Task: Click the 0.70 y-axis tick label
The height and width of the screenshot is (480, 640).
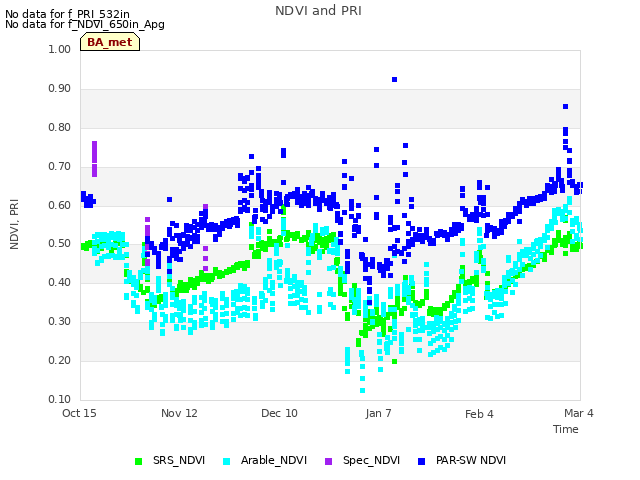Action: [60, 167]
